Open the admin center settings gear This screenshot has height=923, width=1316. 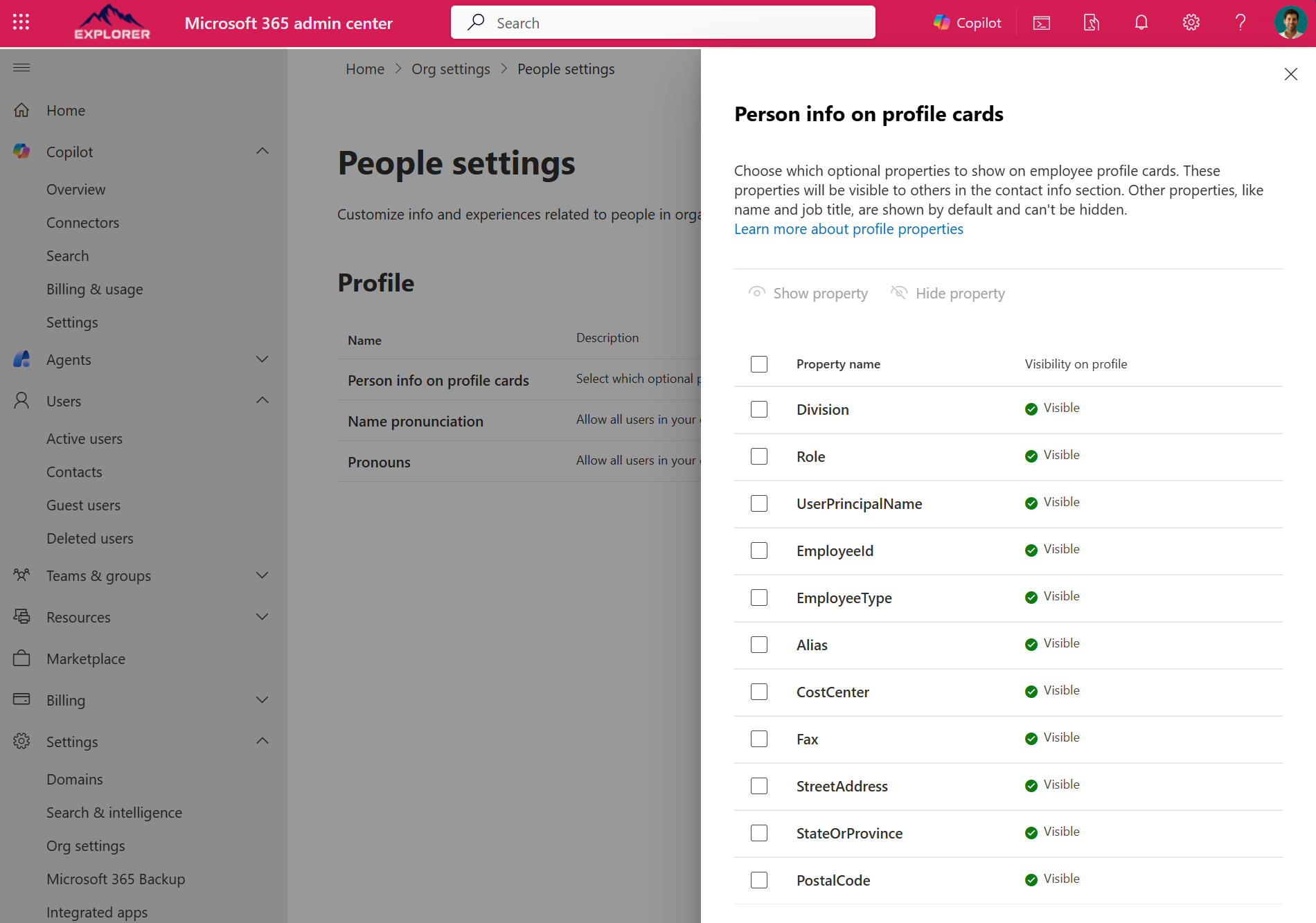1191,22
